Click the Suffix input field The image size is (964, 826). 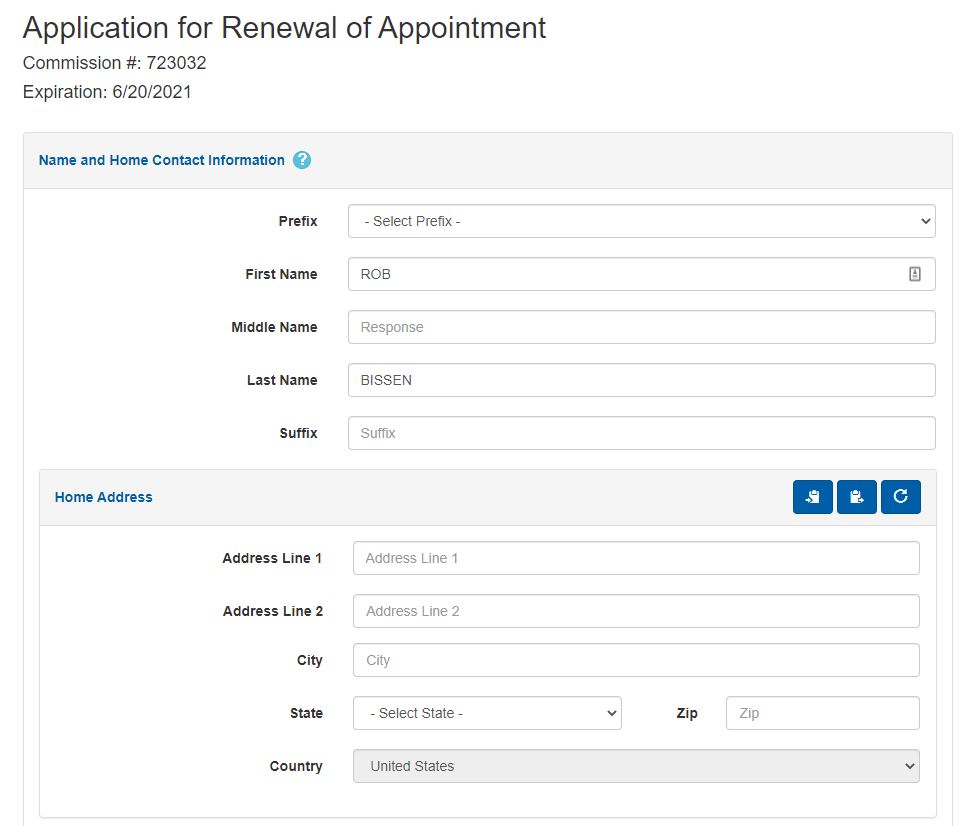point(641,433)
